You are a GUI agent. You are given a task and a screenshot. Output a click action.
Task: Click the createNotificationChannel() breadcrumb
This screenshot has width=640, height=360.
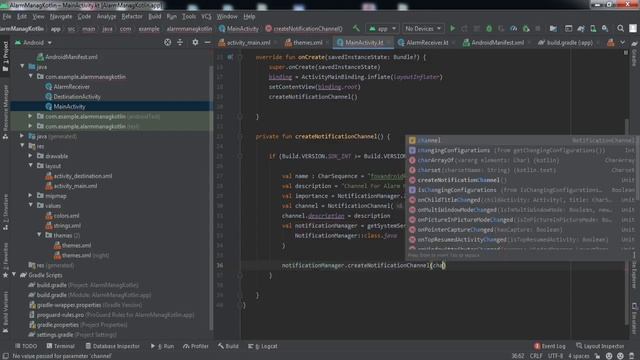pos(304,29)
